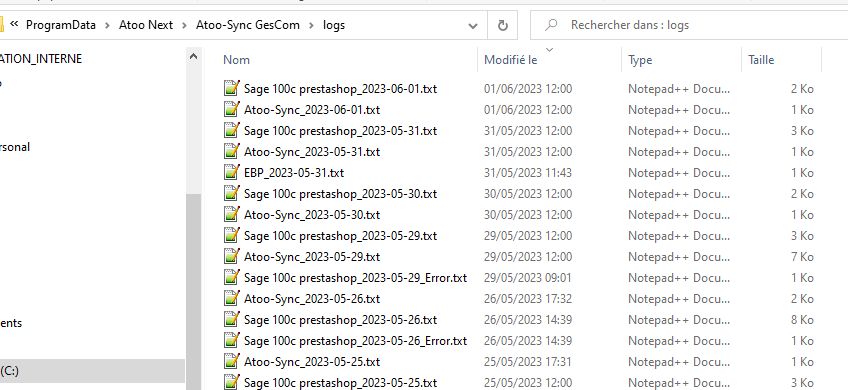Click the date 29/05/2023 09:01
This screenshot has width=848, height=390.
528,277
